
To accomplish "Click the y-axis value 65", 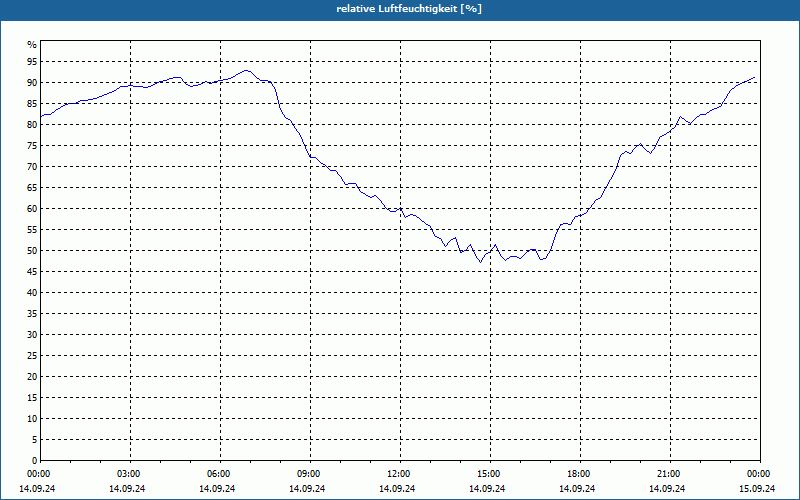I will tap(32, 188).
